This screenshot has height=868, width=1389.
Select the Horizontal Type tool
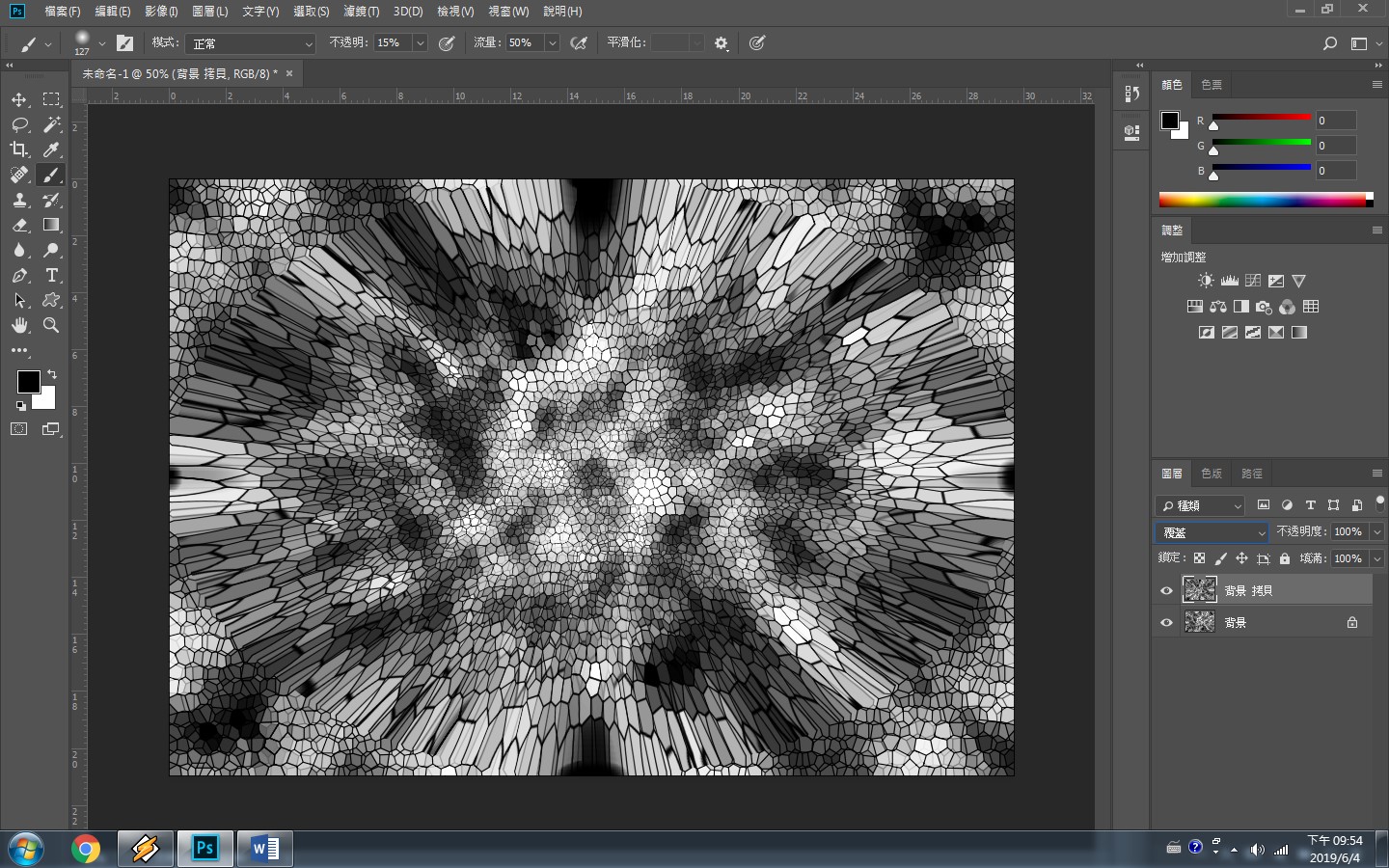[x=51, y=275]
